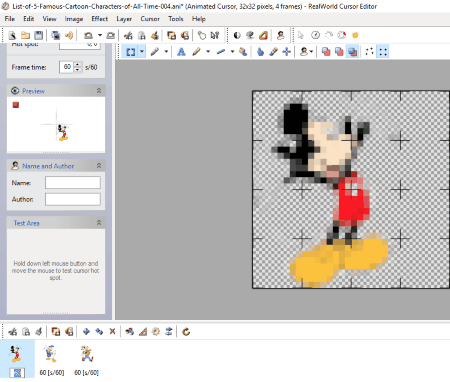Select the blue water drop tool

tap(260, 52)
